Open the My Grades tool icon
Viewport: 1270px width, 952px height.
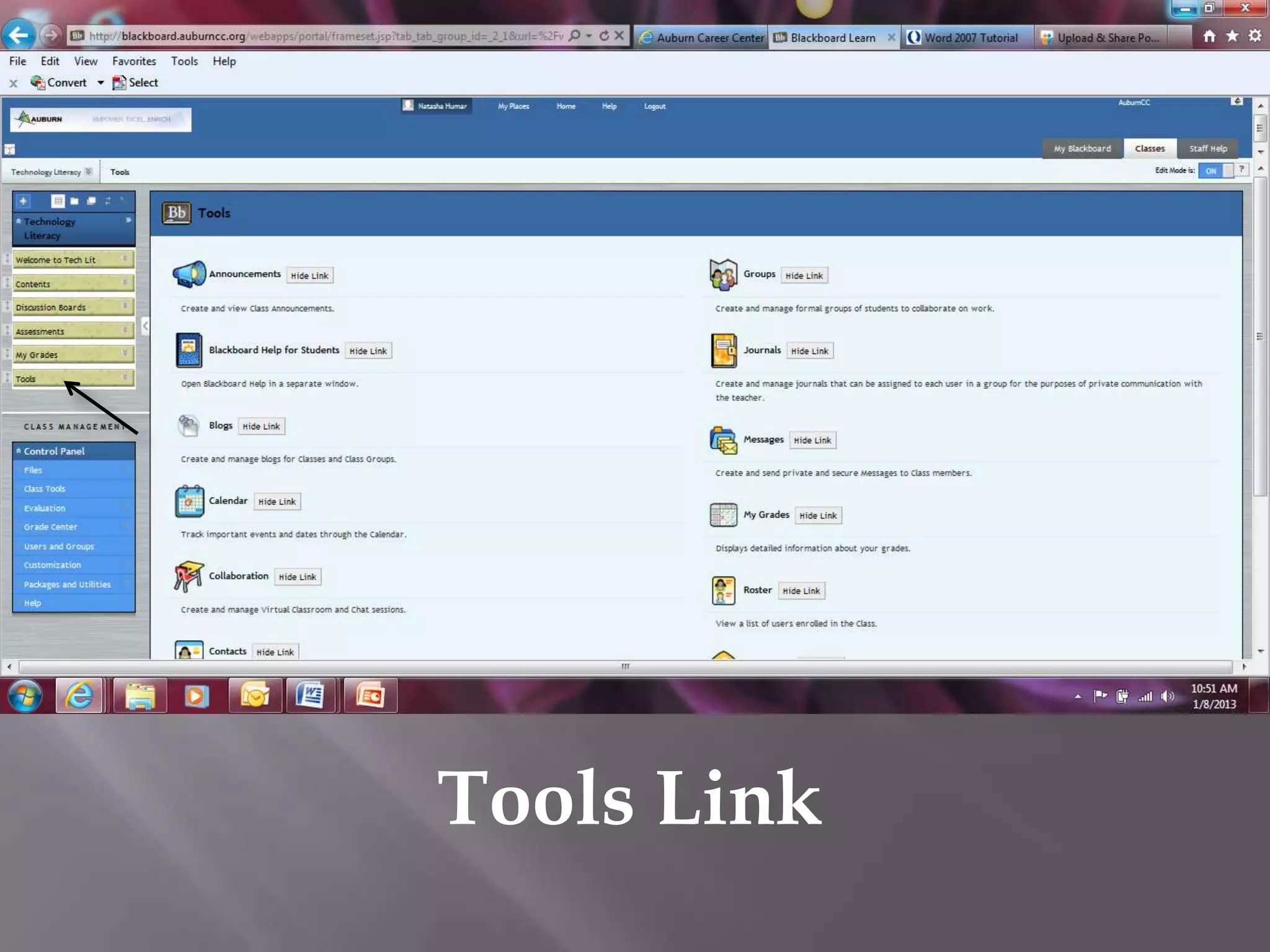pos(723,515)
